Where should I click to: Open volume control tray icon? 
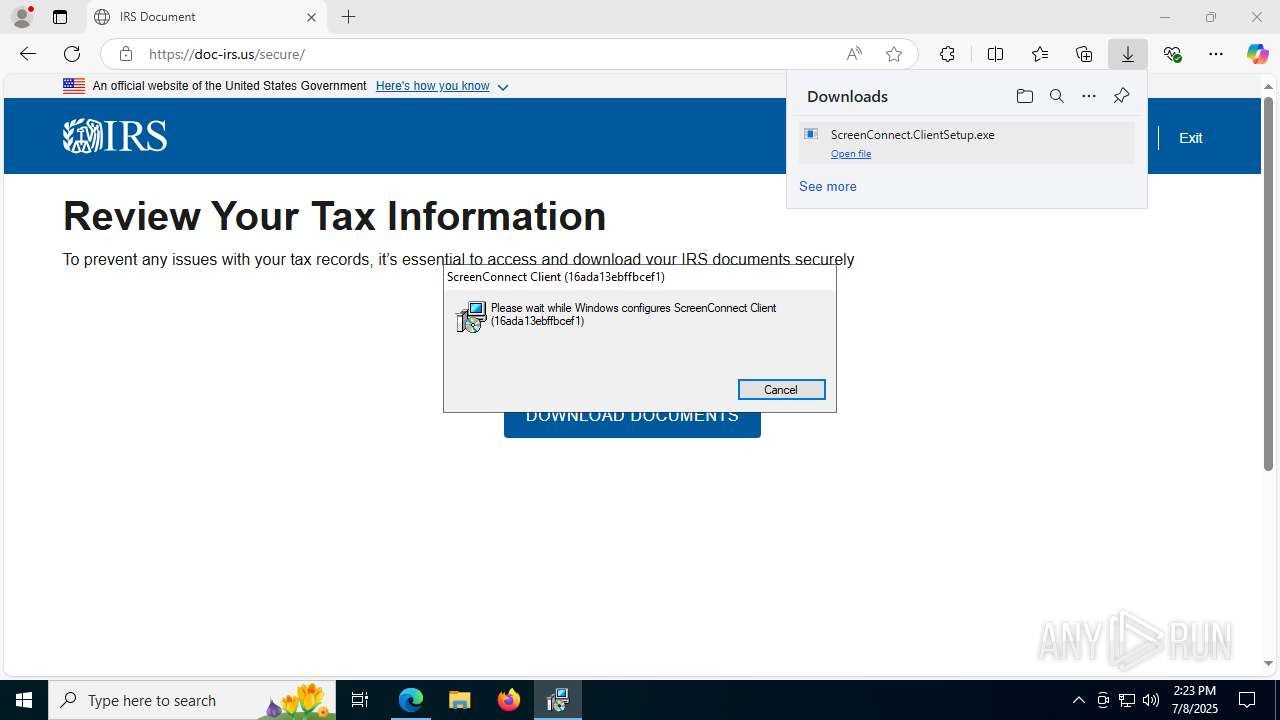coord(1151,700)
